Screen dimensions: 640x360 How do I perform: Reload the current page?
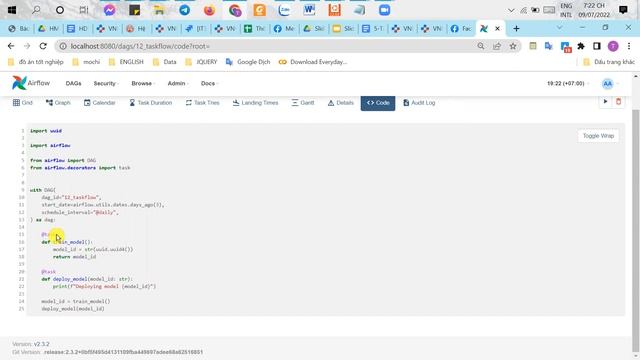[x=43, y=46]
